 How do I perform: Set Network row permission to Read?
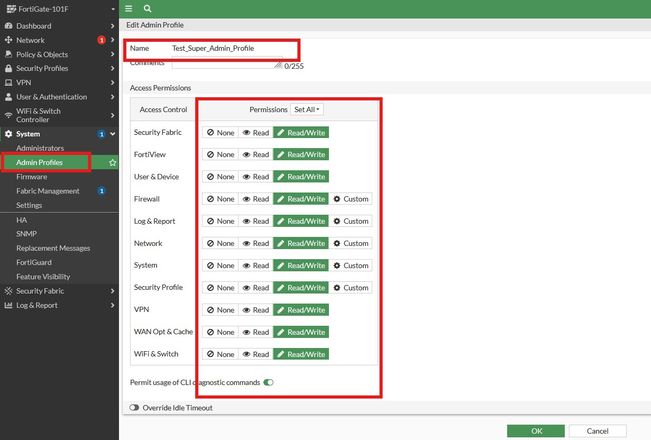pos(256,243)
